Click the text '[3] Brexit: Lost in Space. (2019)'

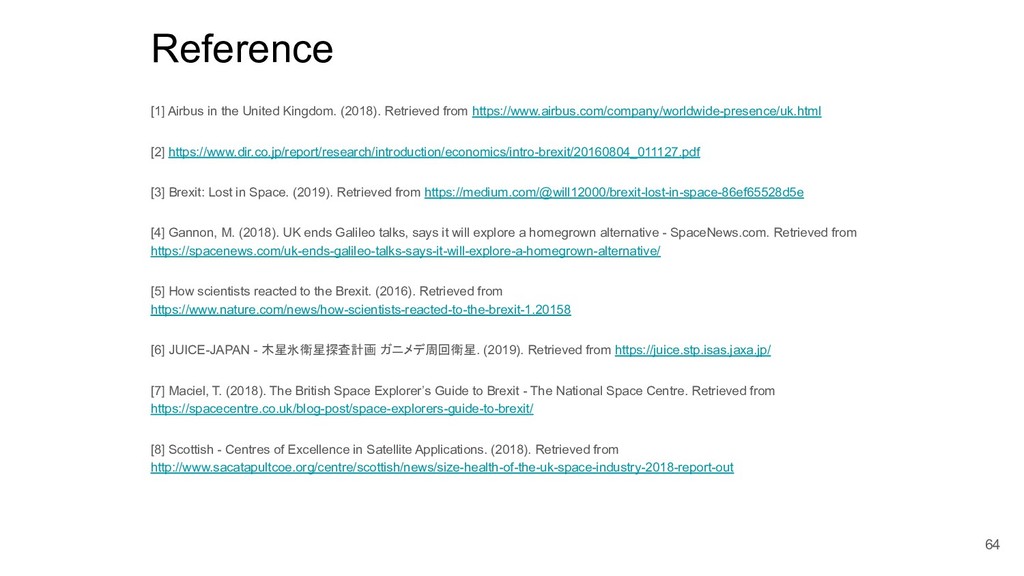242,192
